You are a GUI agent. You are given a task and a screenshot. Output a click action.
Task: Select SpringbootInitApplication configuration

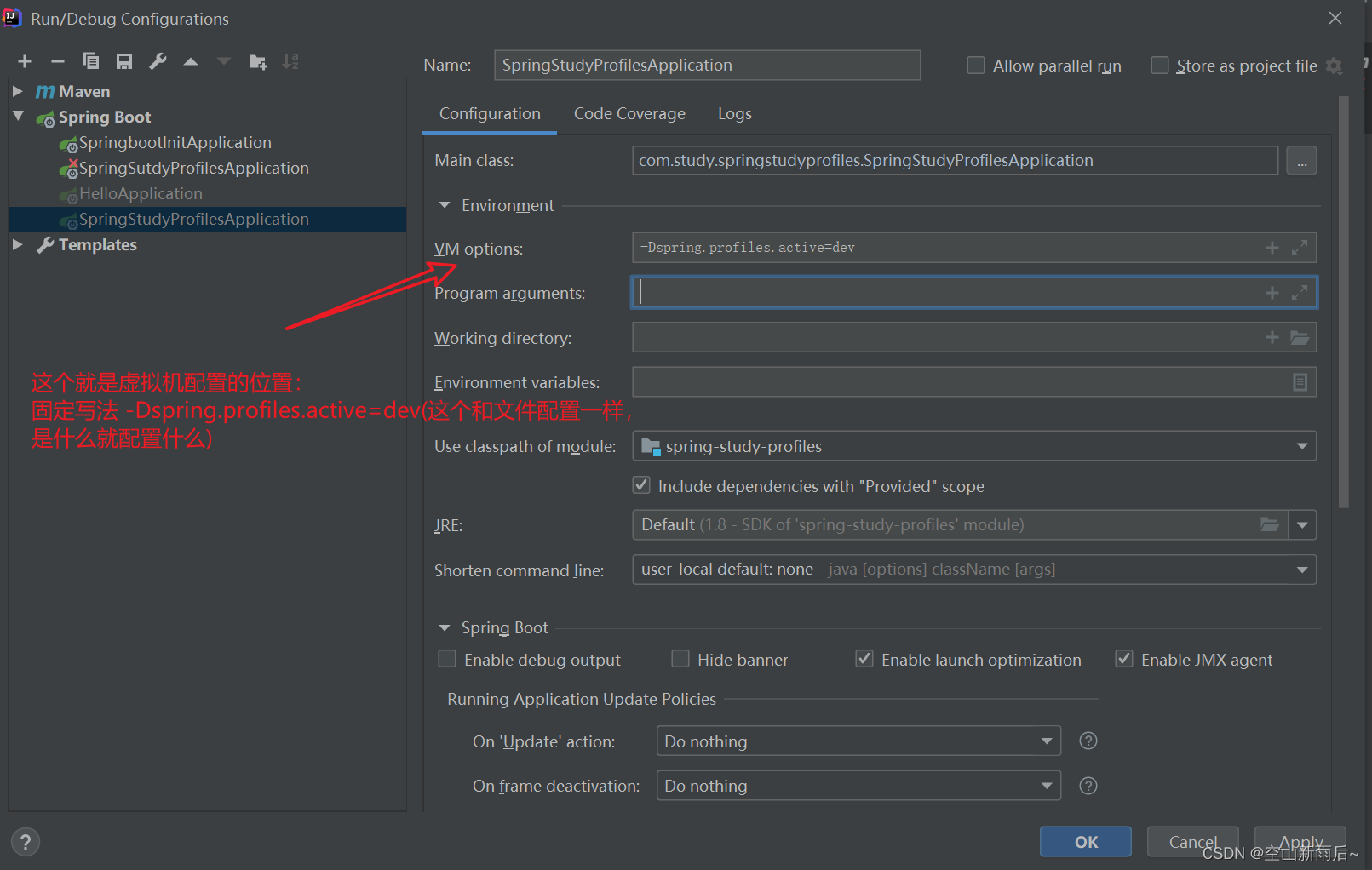(175, 142)
